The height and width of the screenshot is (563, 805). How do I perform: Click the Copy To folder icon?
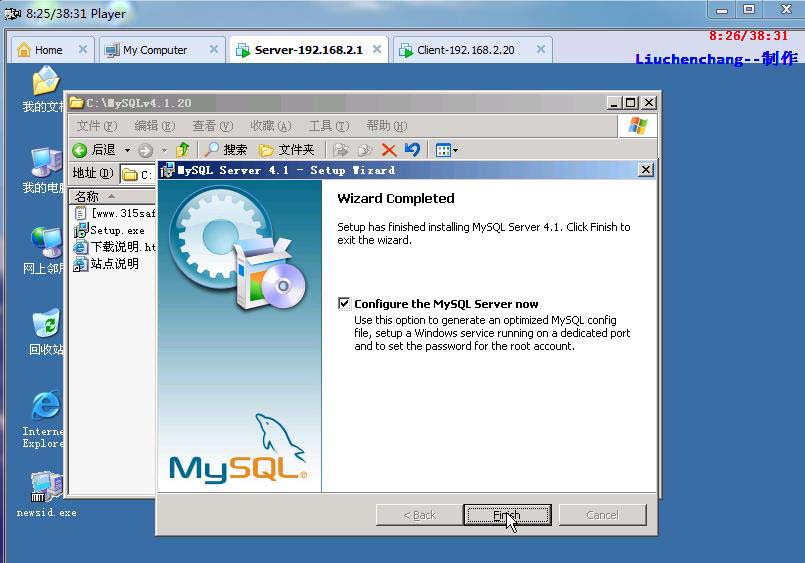365,150
